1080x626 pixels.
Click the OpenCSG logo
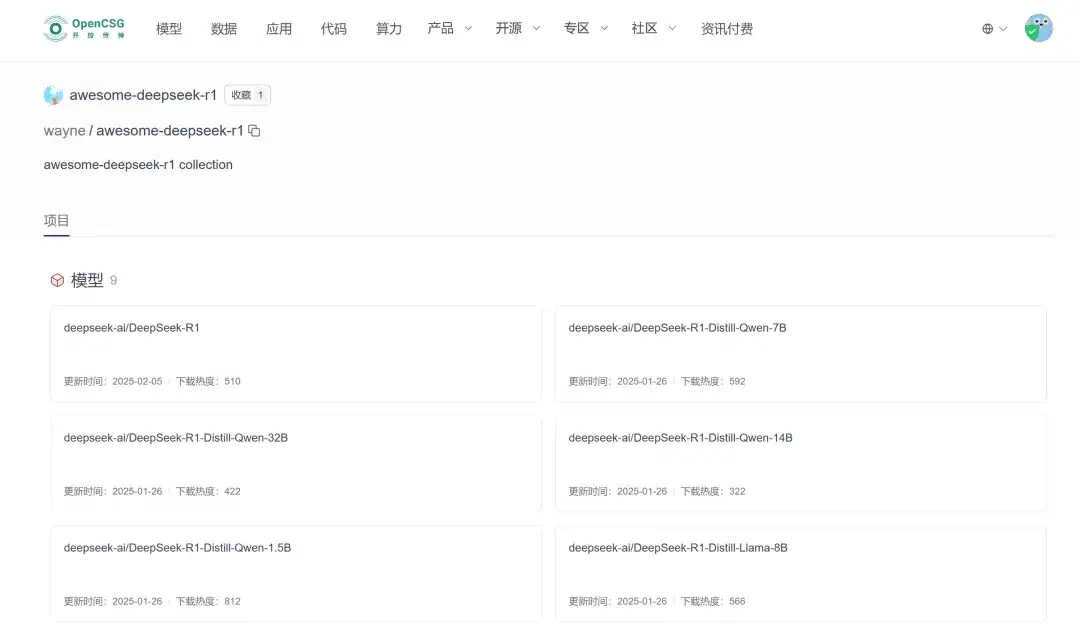(x=84, y=28)
